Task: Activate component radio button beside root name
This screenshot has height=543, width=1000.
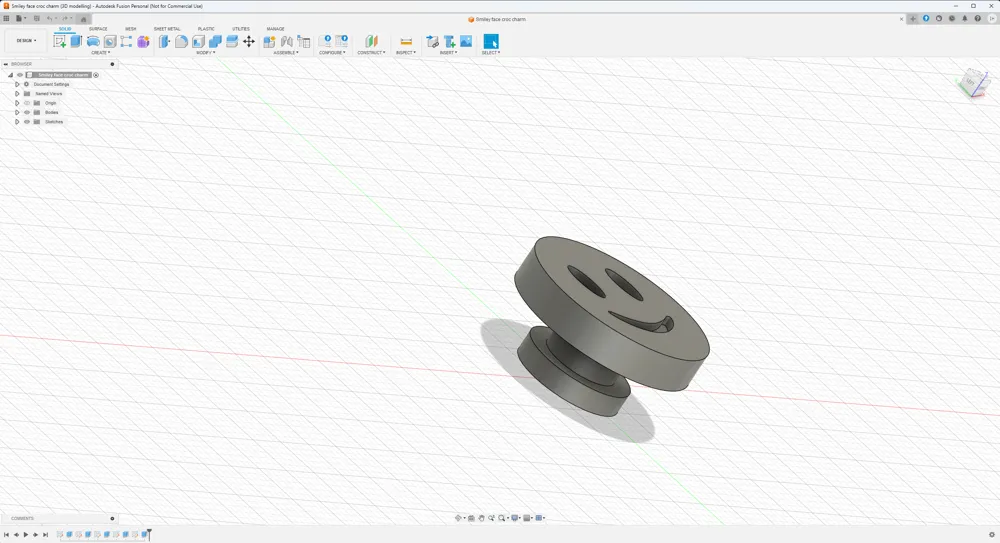Action: 96,75
